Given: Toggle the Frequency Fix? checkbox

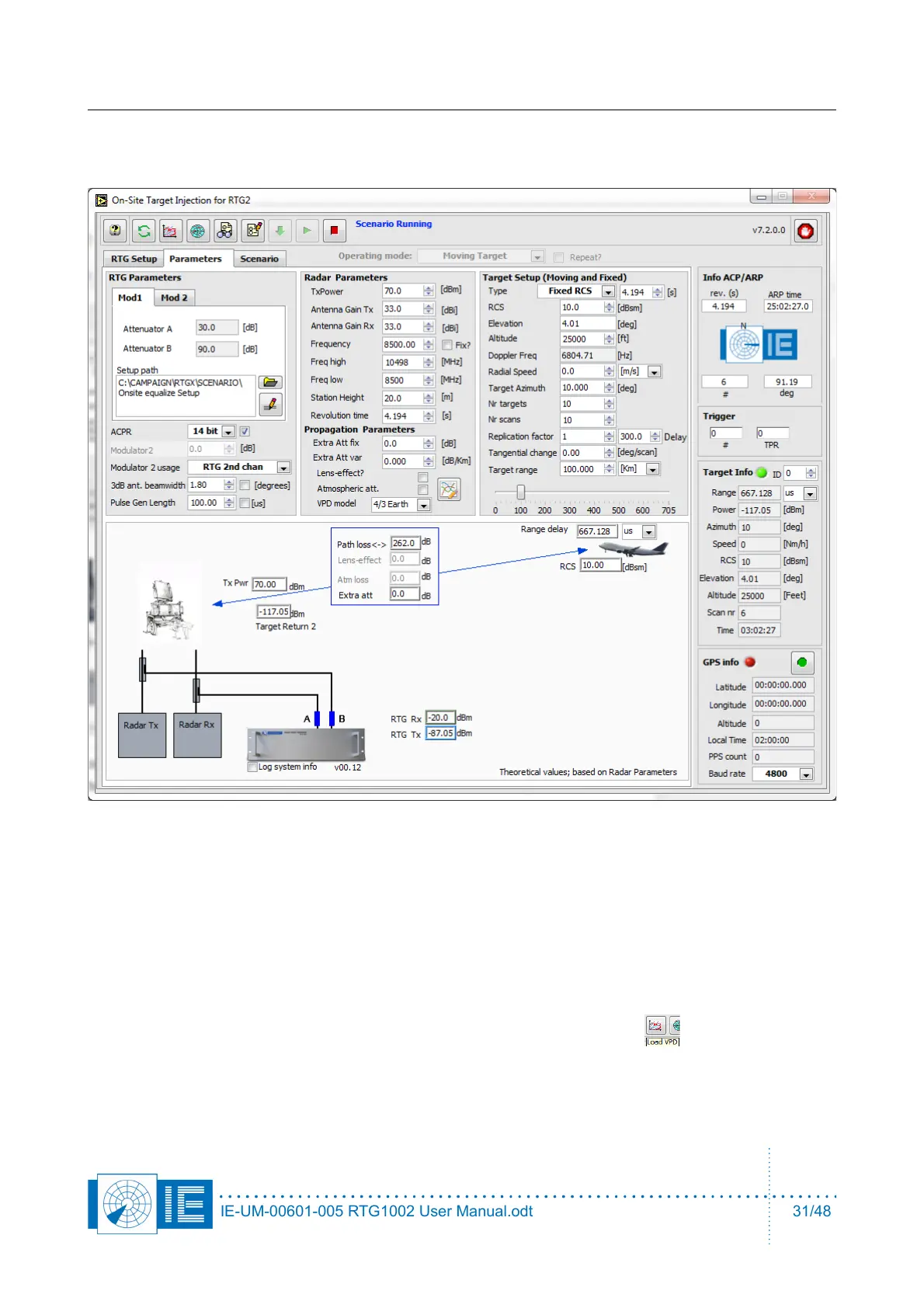Looking at the screenshot, I should (447, 345).
